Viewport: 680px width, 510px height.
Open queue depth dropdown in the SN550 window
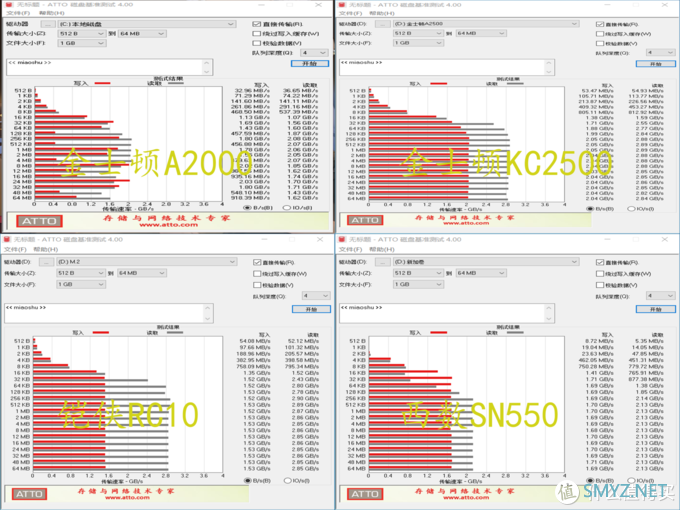(660, 295)
